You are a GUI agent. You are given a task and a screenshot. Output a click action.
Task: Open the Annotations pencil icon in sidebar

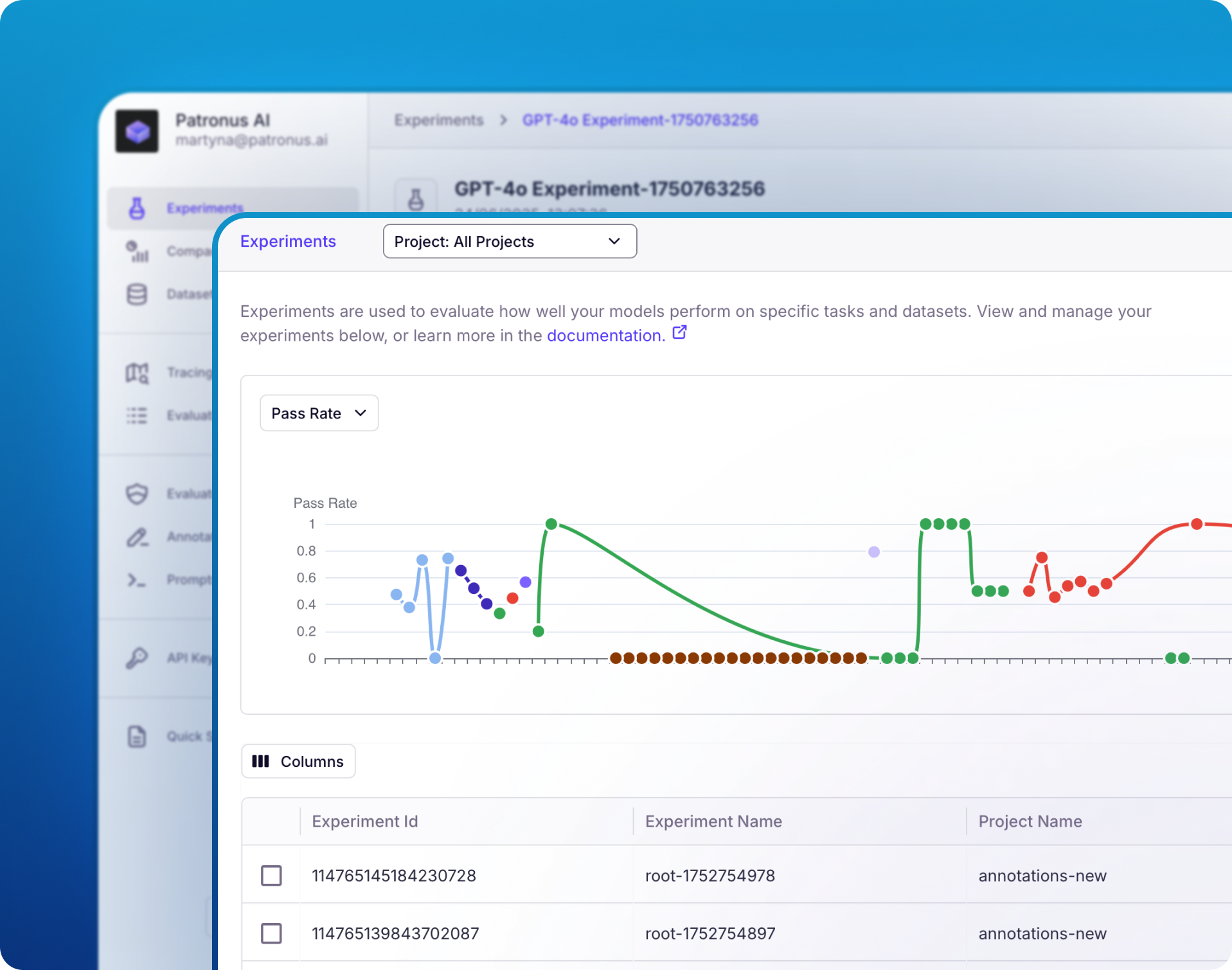[137, 537]
